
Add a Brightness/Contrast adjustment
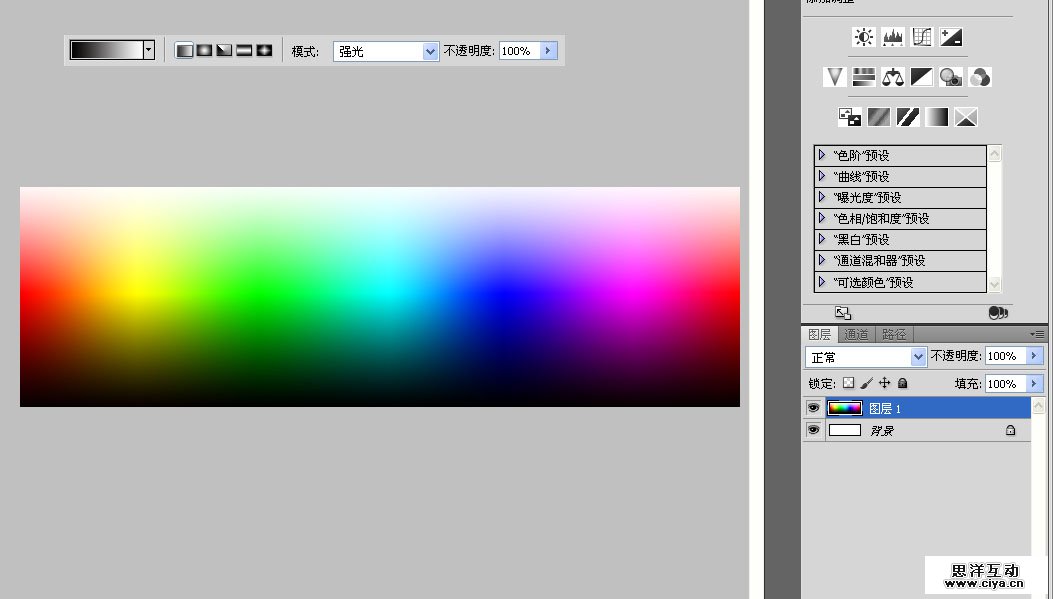864,37
